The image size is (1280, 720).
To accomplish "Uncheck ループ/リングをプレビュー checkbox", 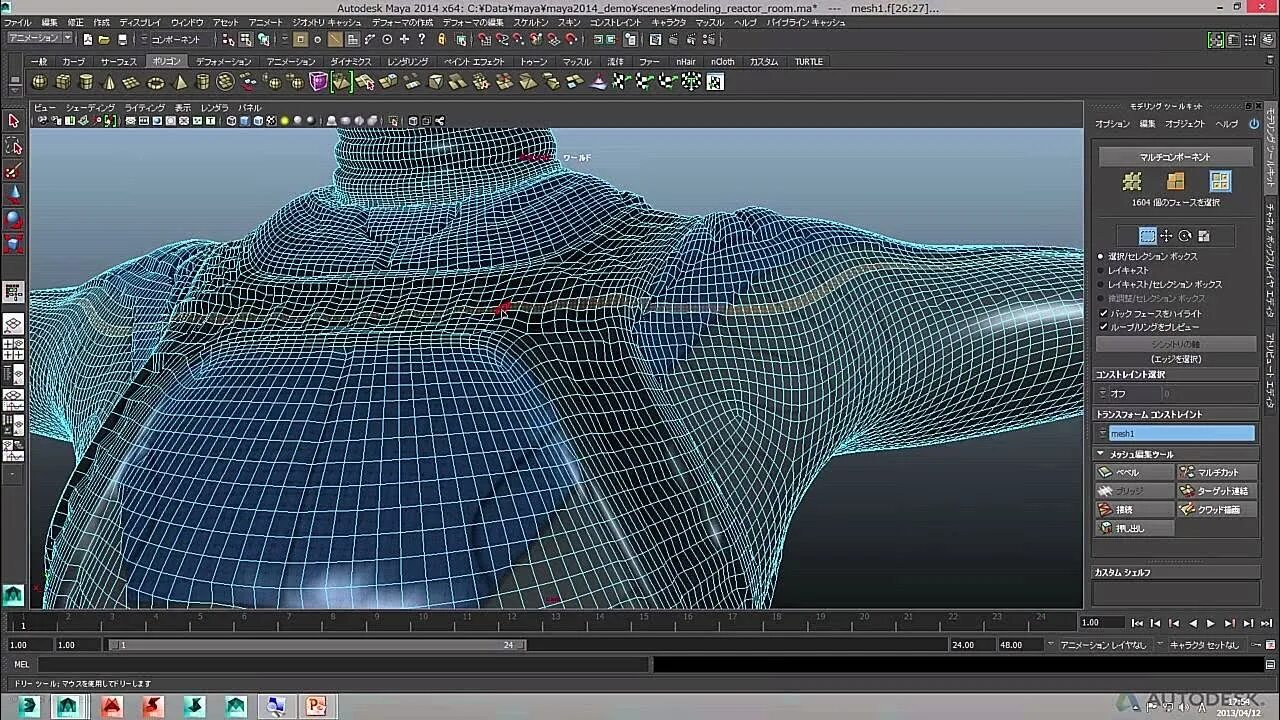I will [x=1103, y=327].
